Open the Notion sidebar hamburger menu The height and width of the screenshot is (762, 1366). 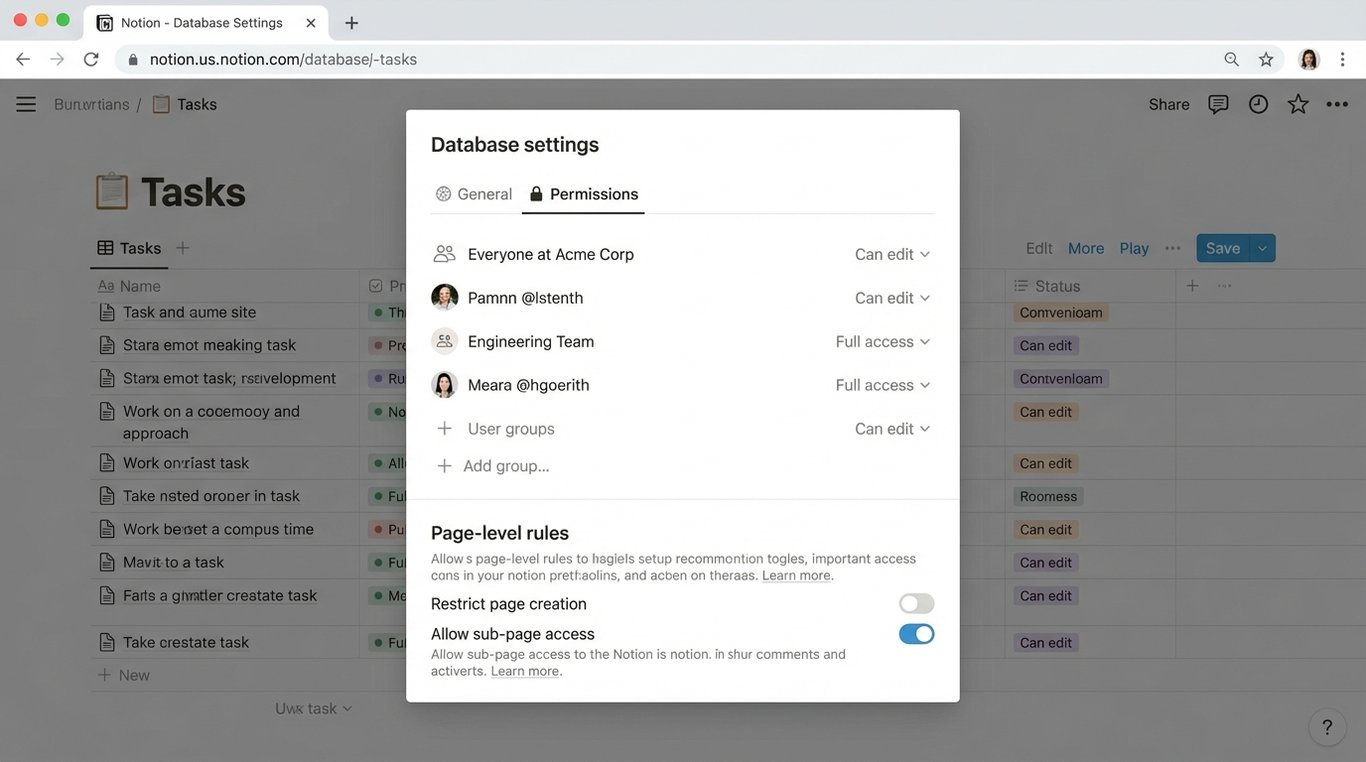click(26, 104)
